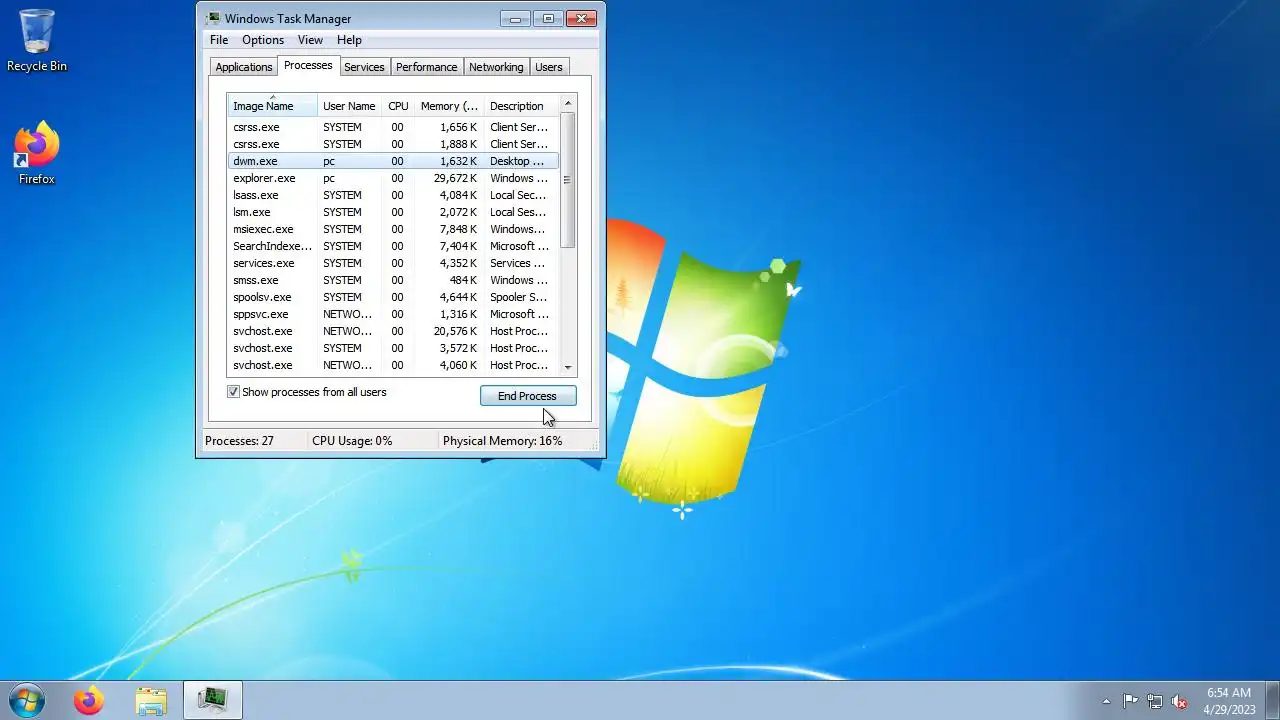1280x720 pixels.
Task: Select the sppsvc.exe process
Action: [393, 314]
